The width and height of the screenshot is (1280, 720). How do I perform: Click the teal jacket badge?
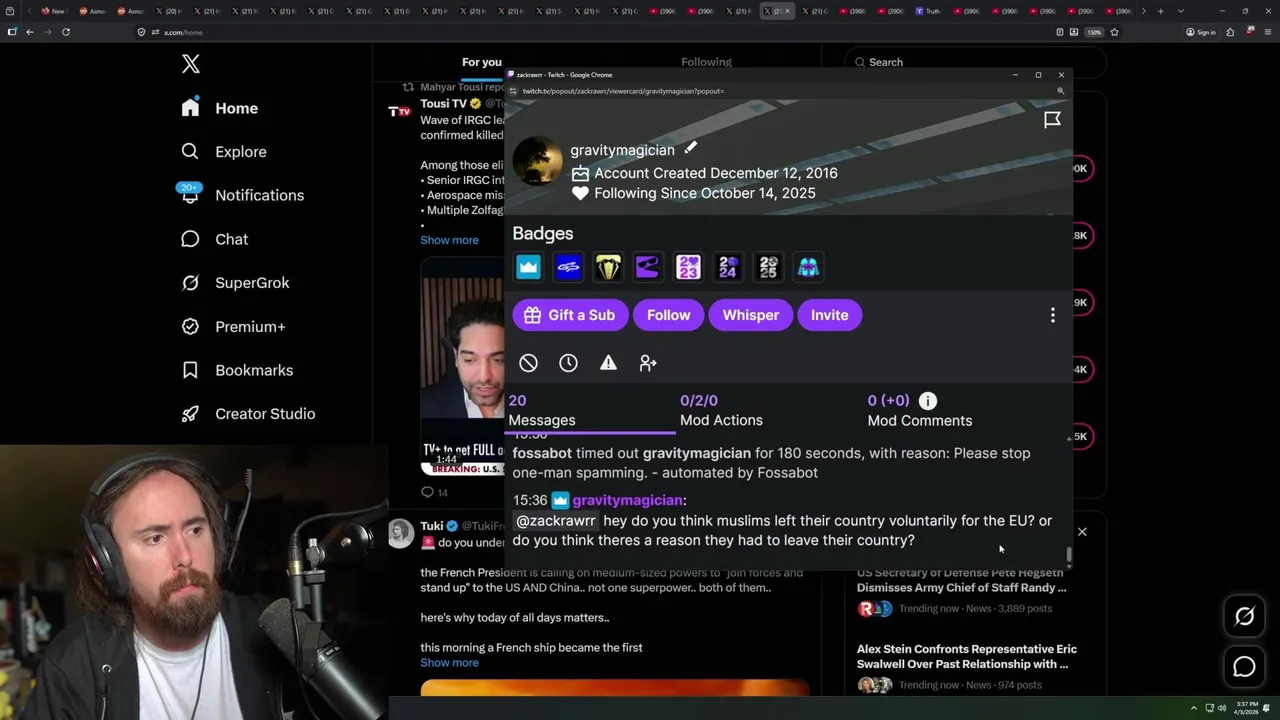pos(808,267)
